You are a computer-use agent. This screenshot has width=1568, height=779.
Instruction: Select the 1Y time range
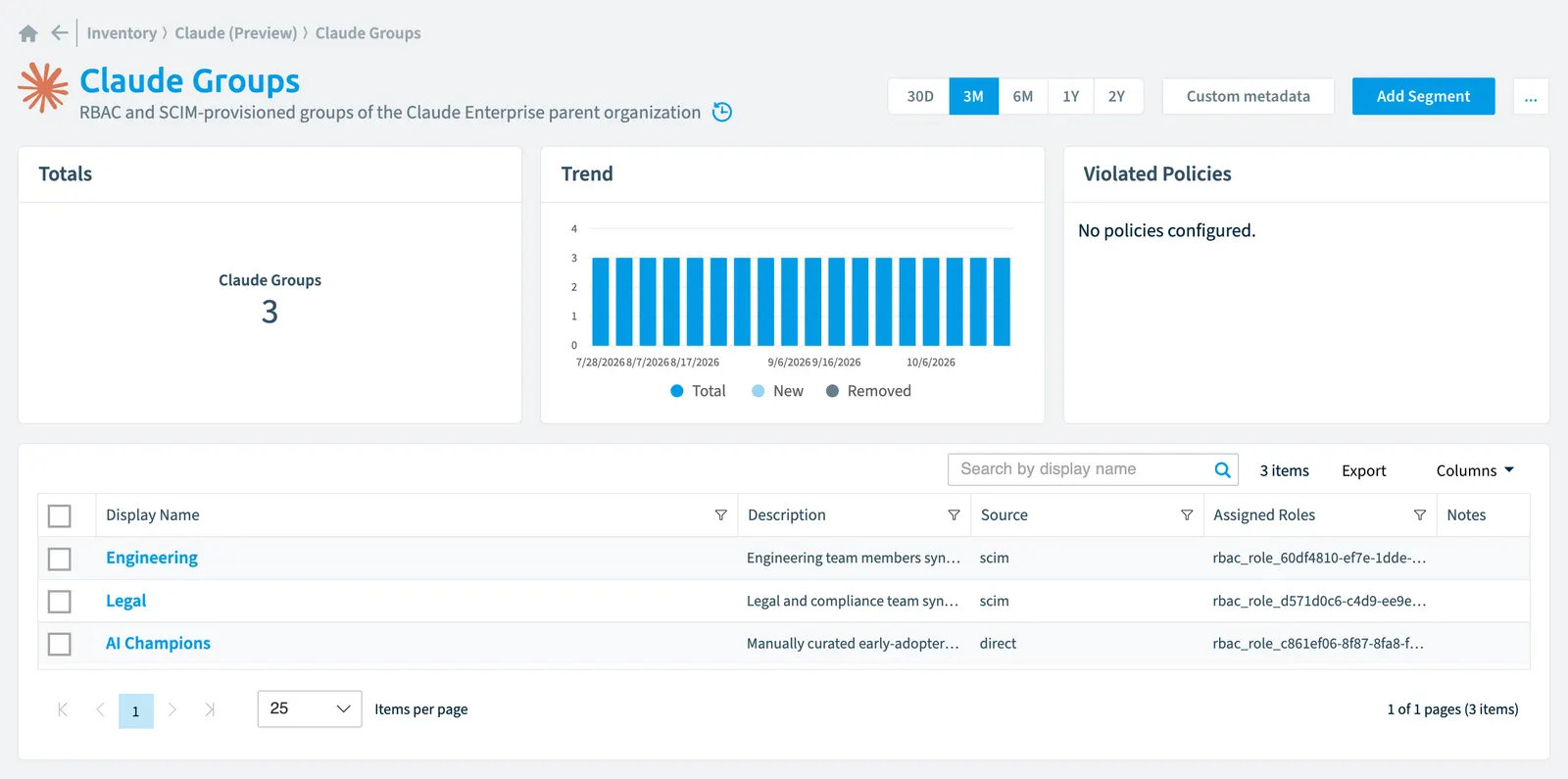point(1071,96)
